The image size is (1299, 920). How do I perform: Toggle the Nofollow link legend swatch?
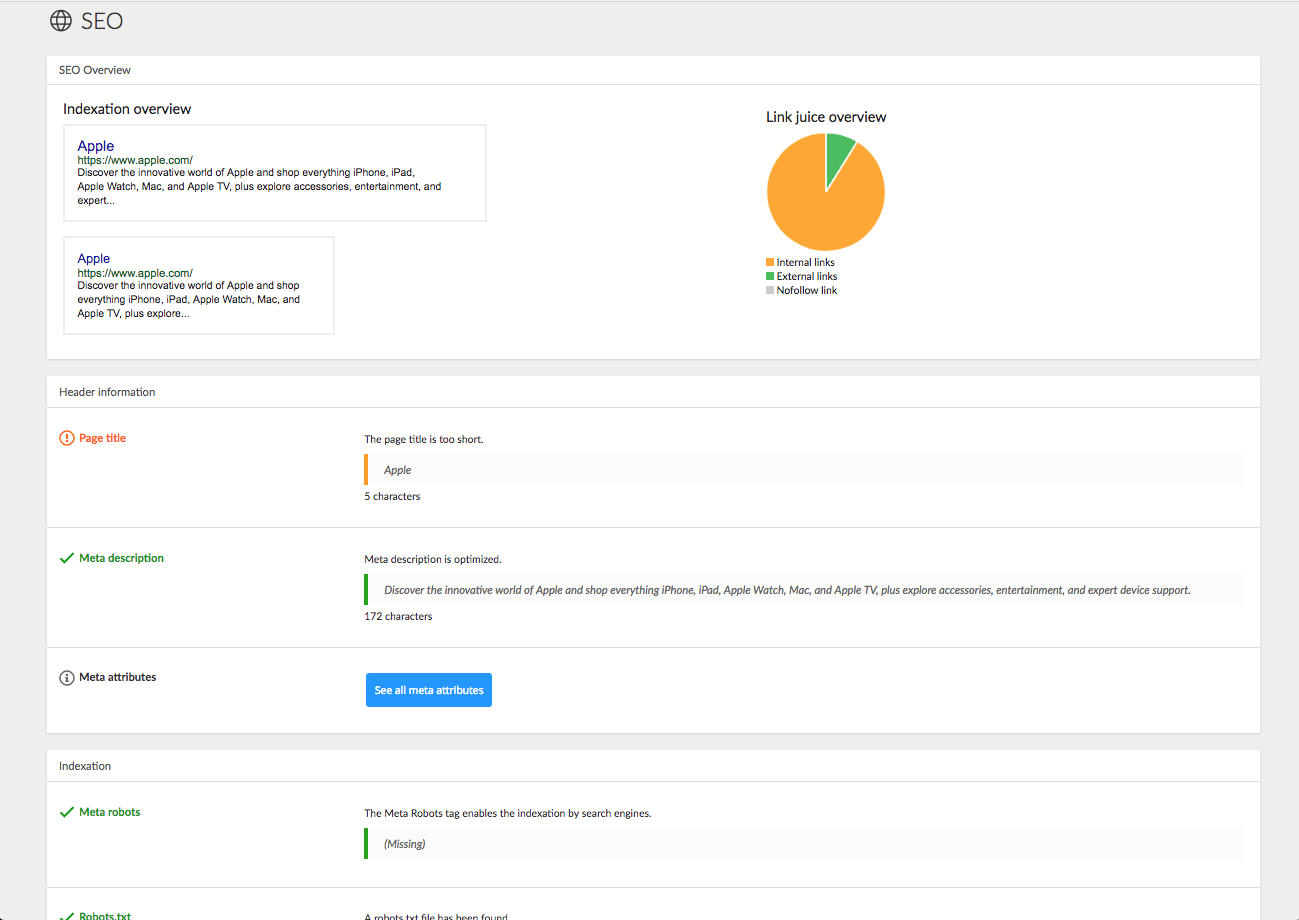coord(770,291)
